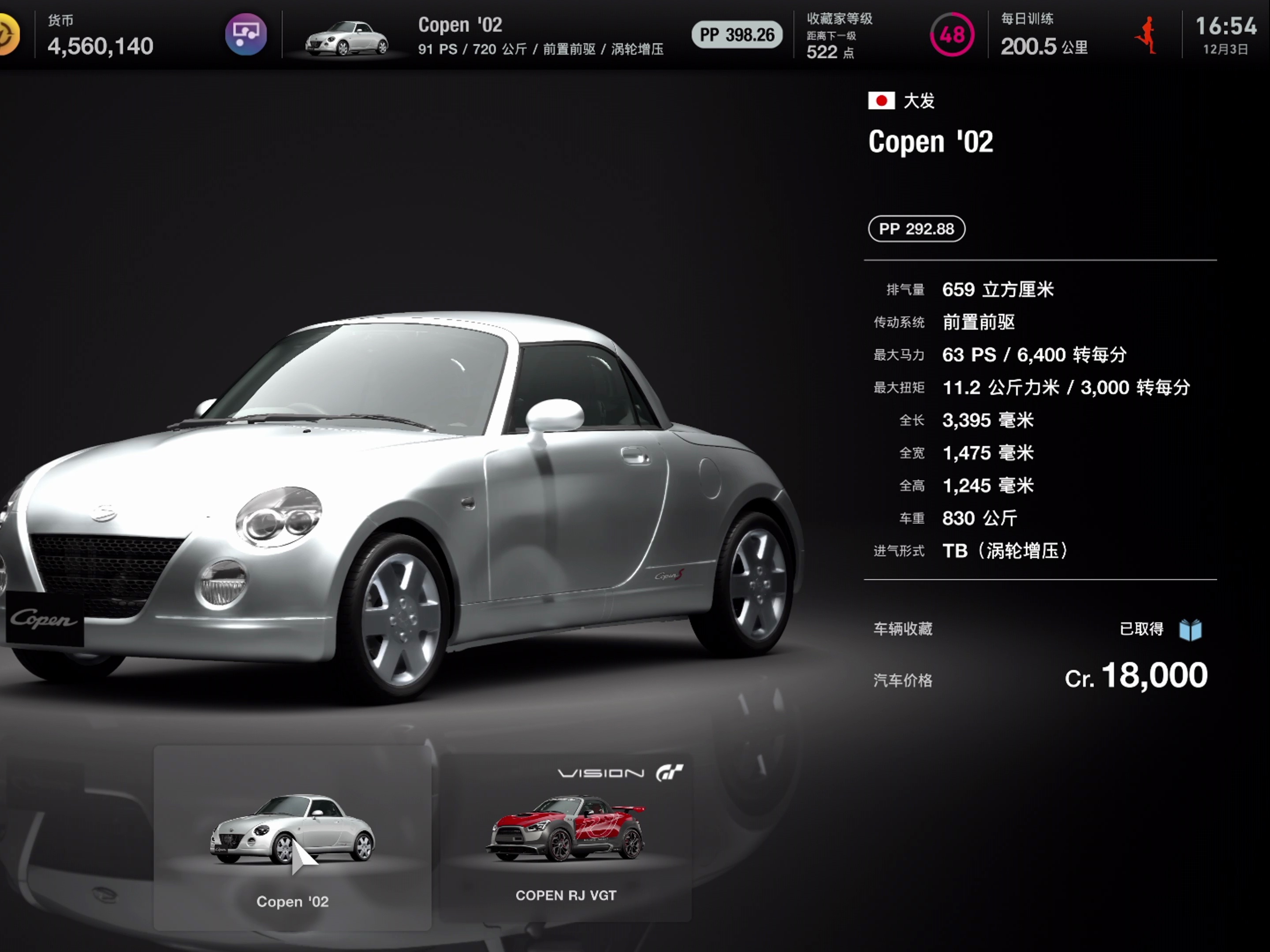Click the 每日训练 label

tap(1027, 19)
